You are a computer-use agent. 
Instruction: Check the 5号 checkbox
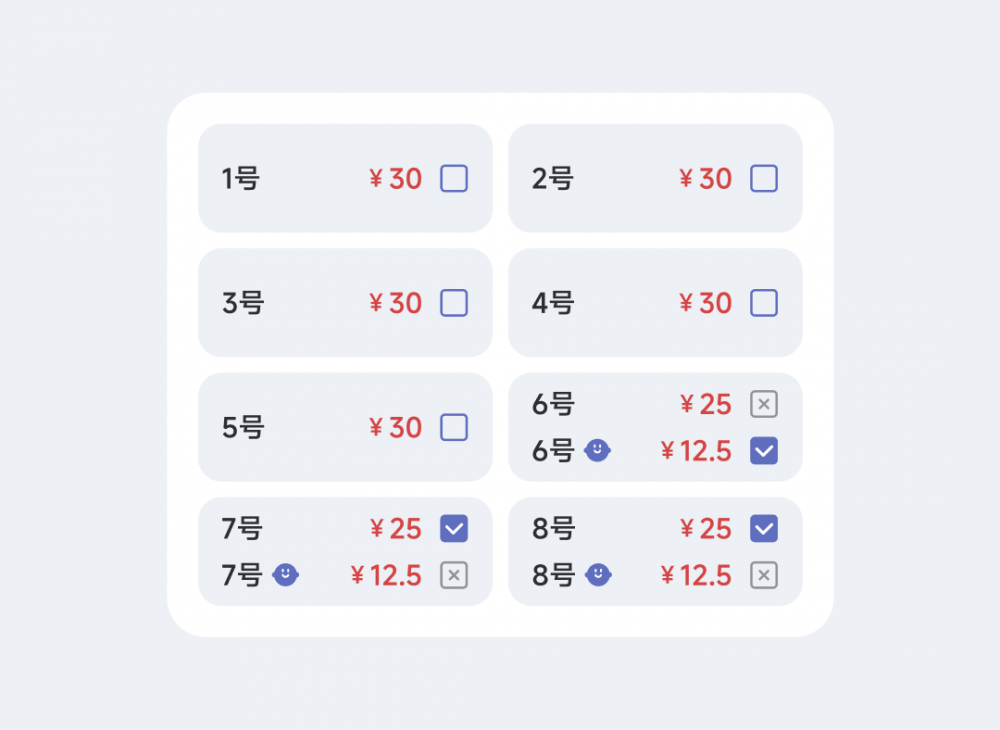click(454, 427)
